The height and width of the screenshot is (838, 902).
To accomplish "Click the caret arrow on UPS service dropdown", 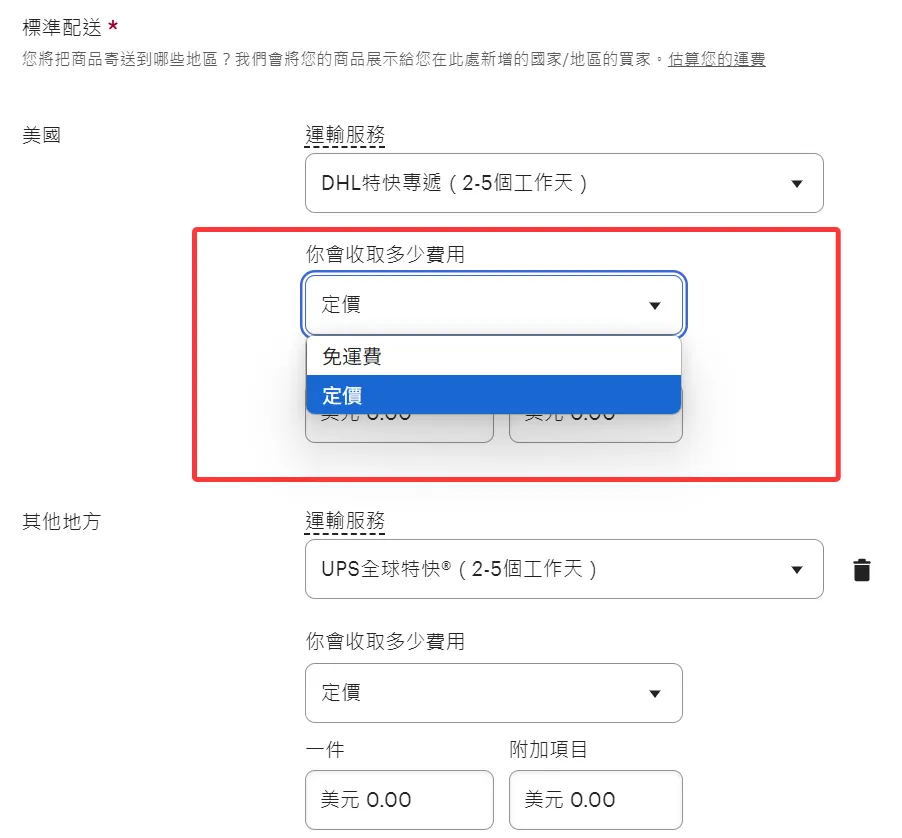I will pos(797,570).
